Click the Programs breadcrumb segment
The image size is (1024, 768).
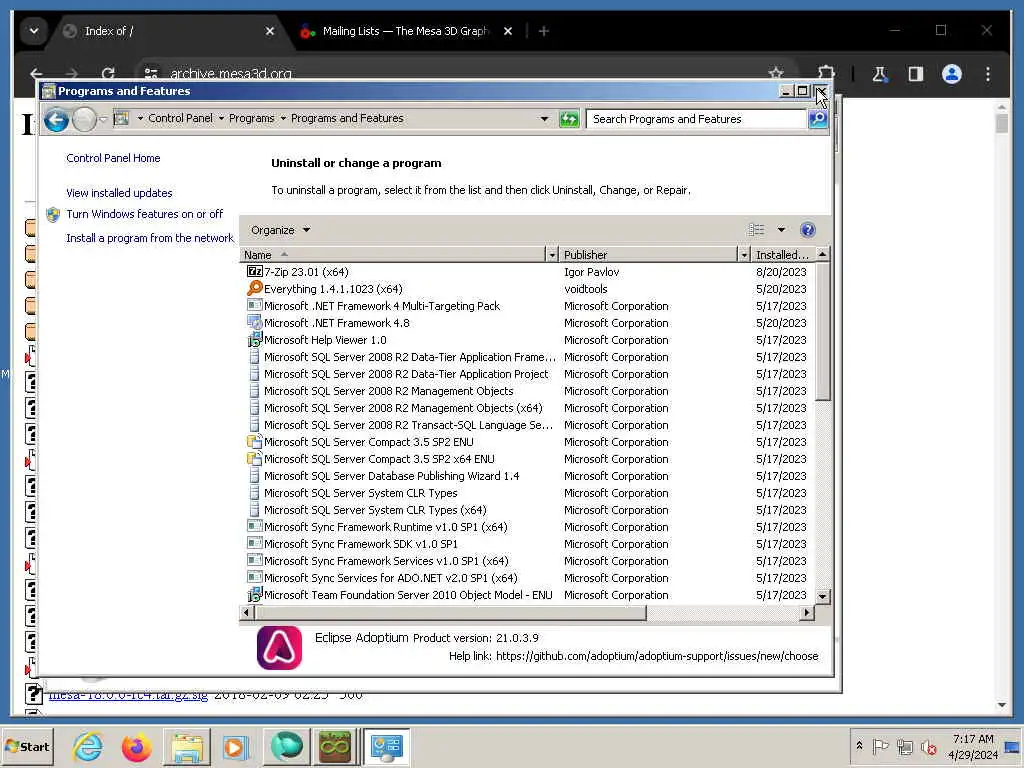[x=251, y=118]
